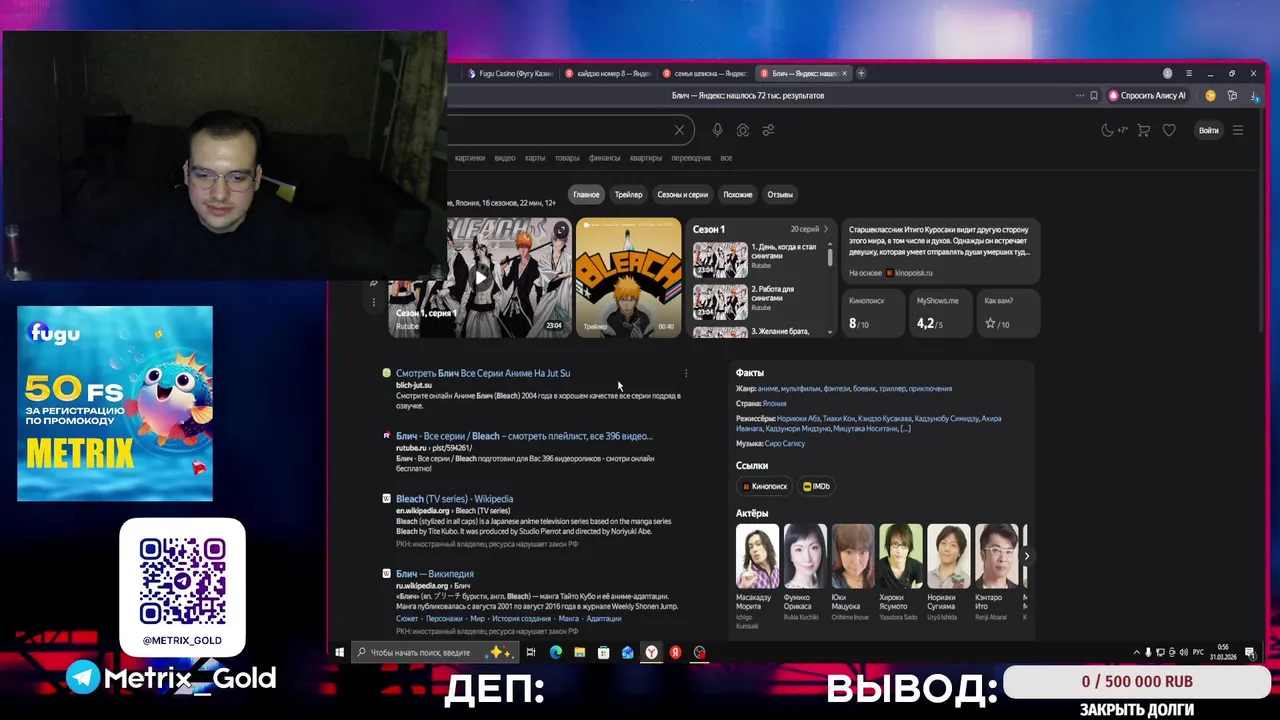Viewport: 1280px width, 720px height.
Task: Click the episode list scrollbar
Action: 830,255
